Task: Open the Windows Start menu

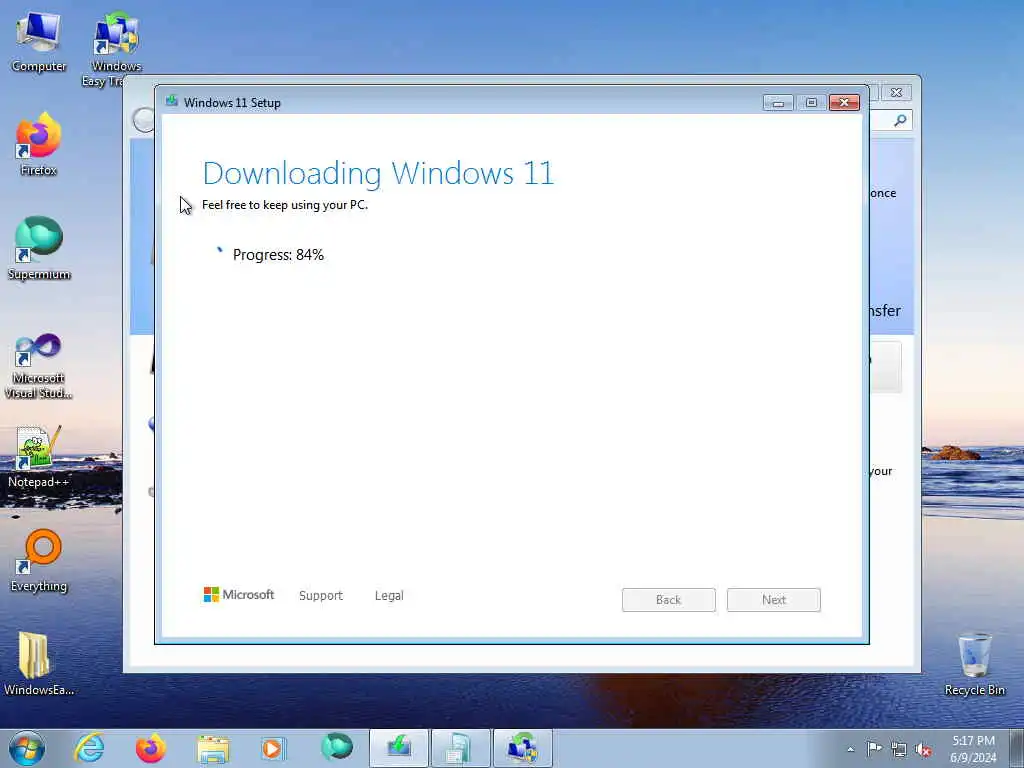Action: [27, 748]
